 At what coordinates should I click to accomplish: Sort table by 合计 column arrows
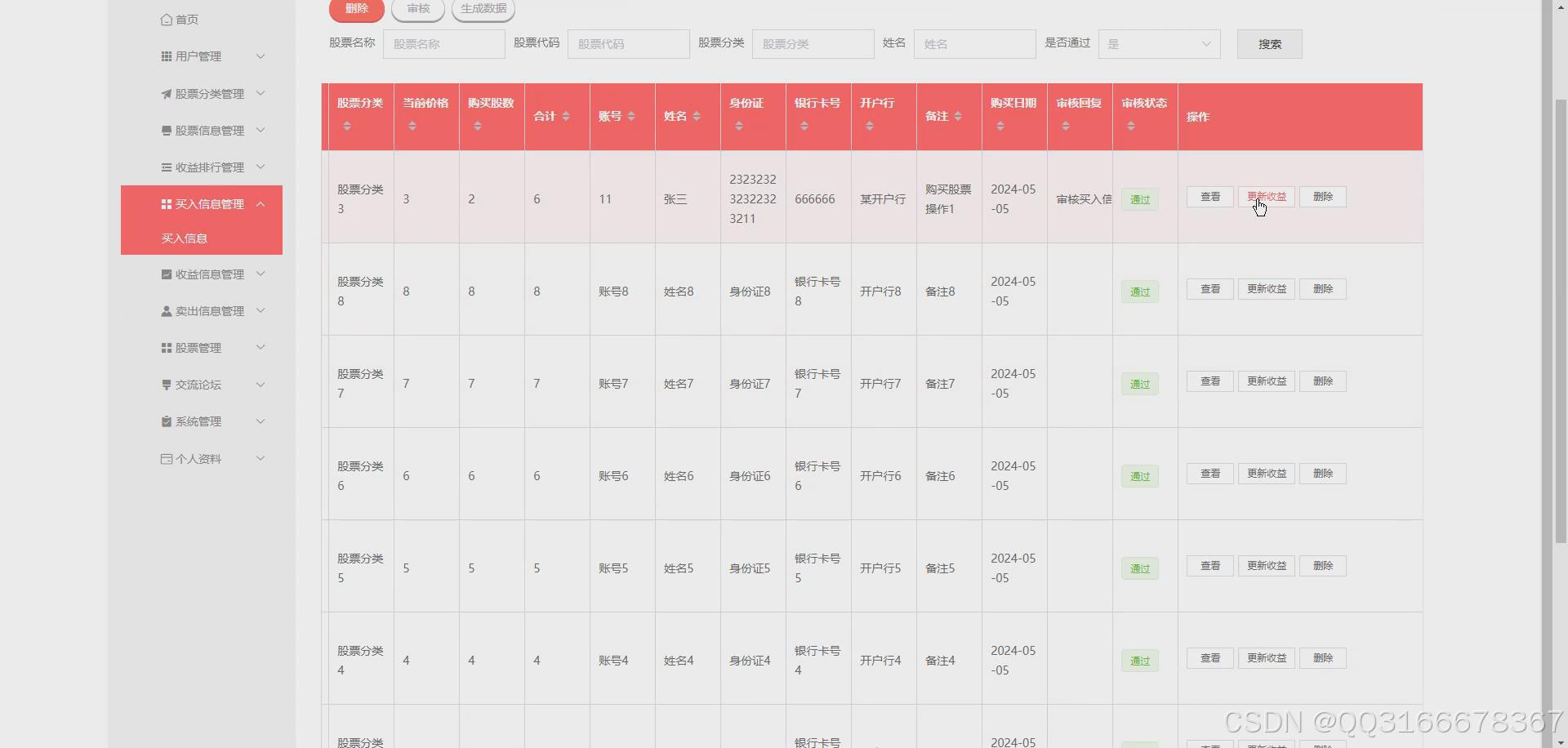[x=566, y=116]
